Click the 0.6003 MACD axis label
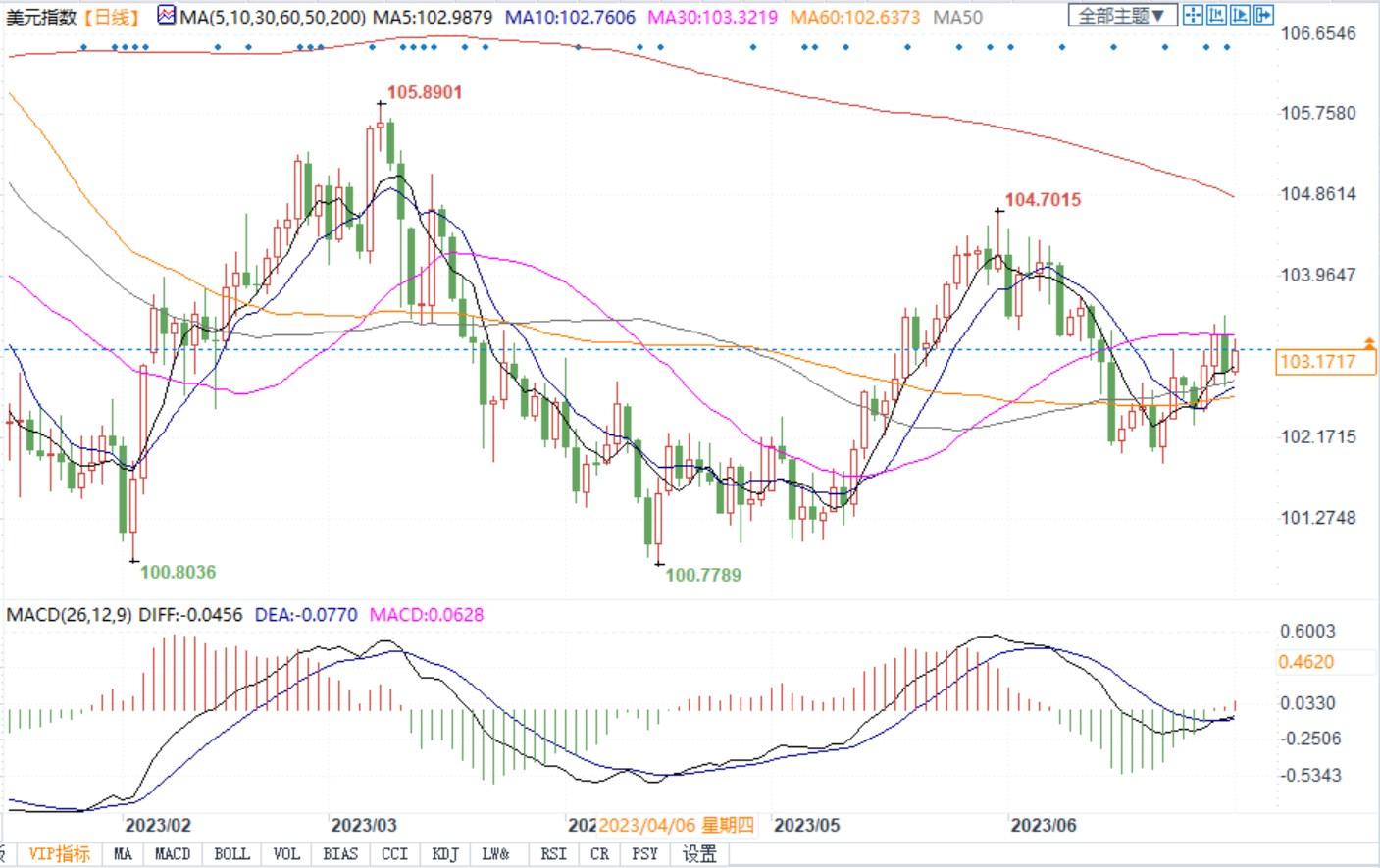Screen dimensions: 1380x868 pyautogui.click(x=1307, y=631)
